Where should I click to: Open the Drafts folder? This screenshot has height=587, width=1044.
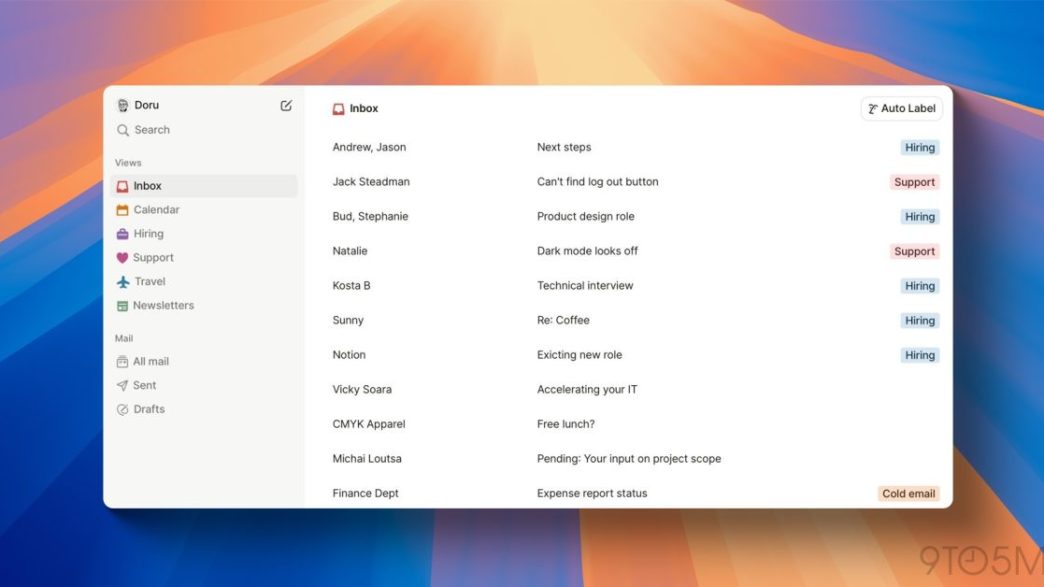coord(122,410)
